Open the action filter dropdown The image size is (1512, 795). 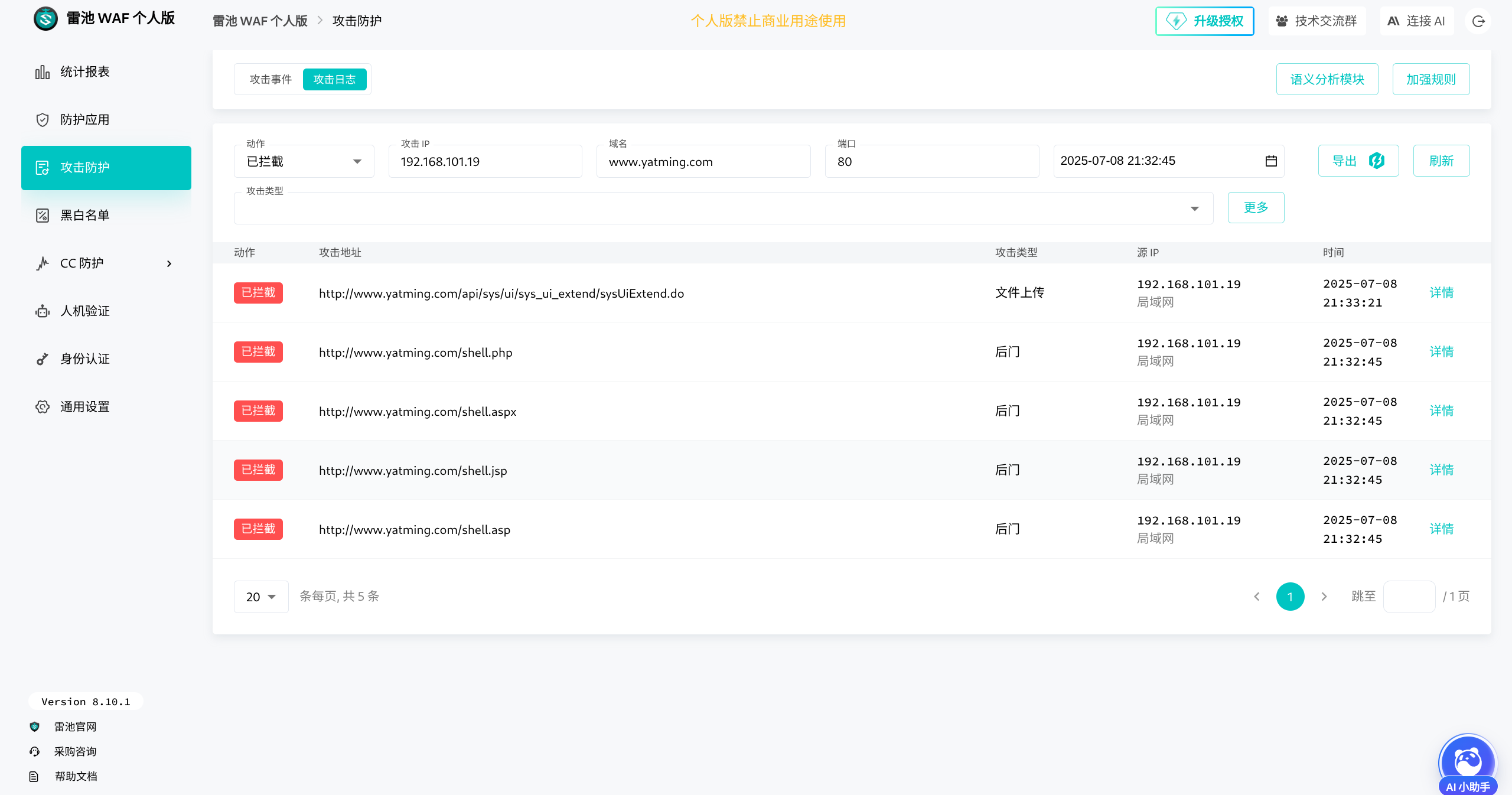304,161
